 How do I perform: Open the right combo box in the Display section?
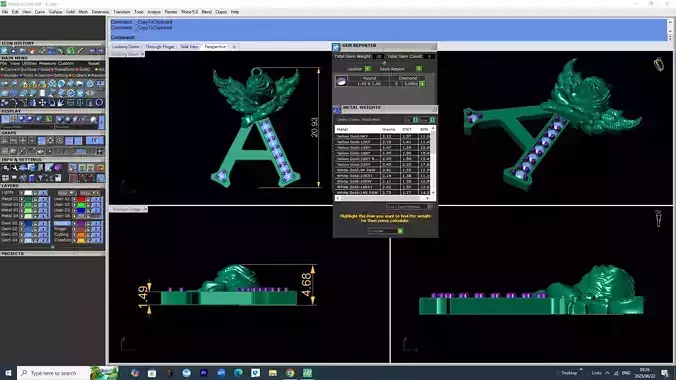[x=76, y=127]
